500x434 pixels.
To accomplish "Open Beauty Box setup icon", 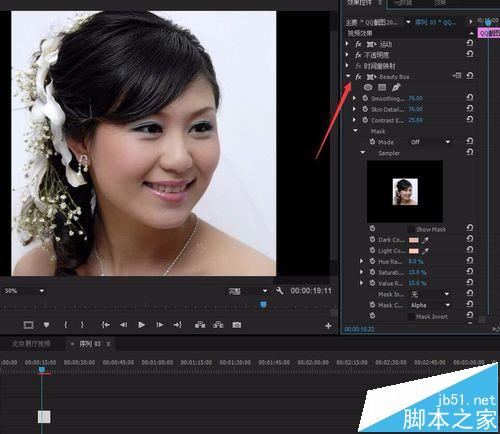I will pos(457,76).
